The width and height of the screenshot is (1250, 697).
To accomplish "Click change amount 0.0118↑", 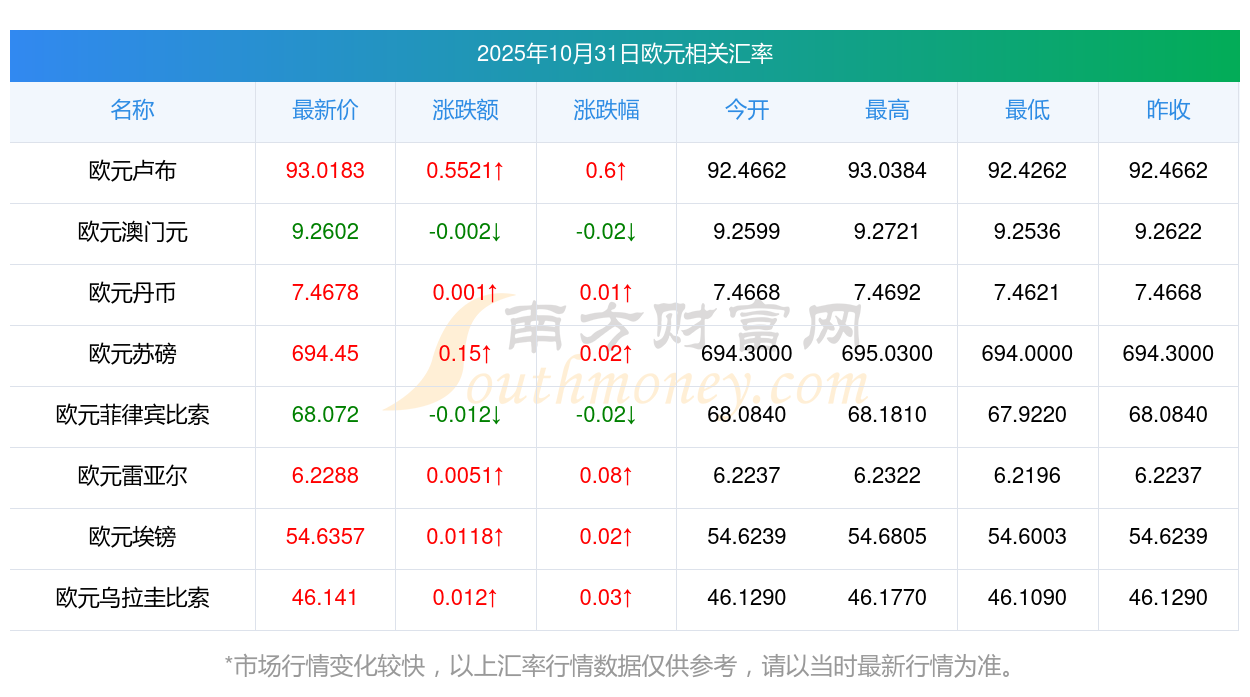I will coord(466,537).
